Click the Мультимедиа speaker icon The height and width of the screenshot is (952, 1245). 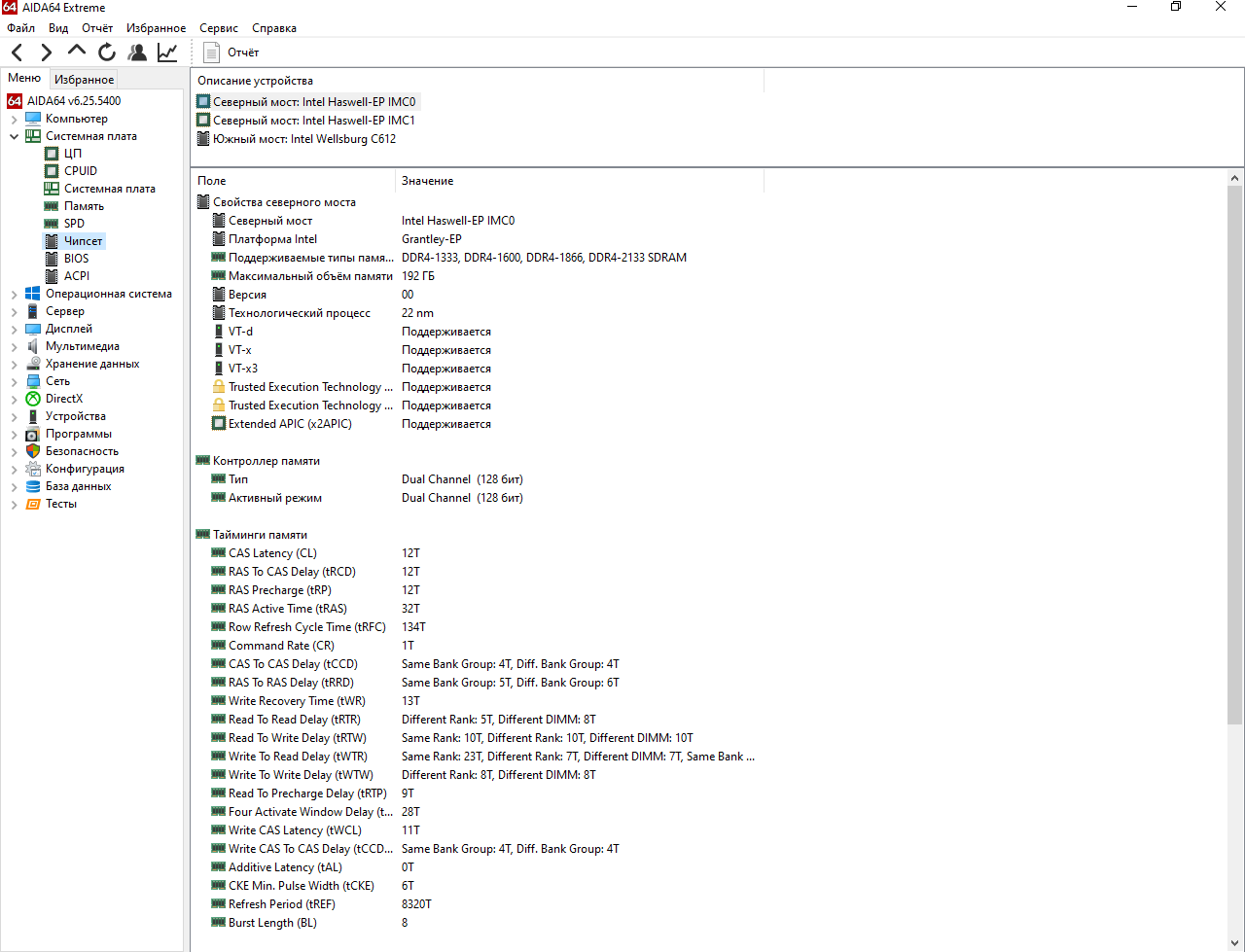coord(34,346)
